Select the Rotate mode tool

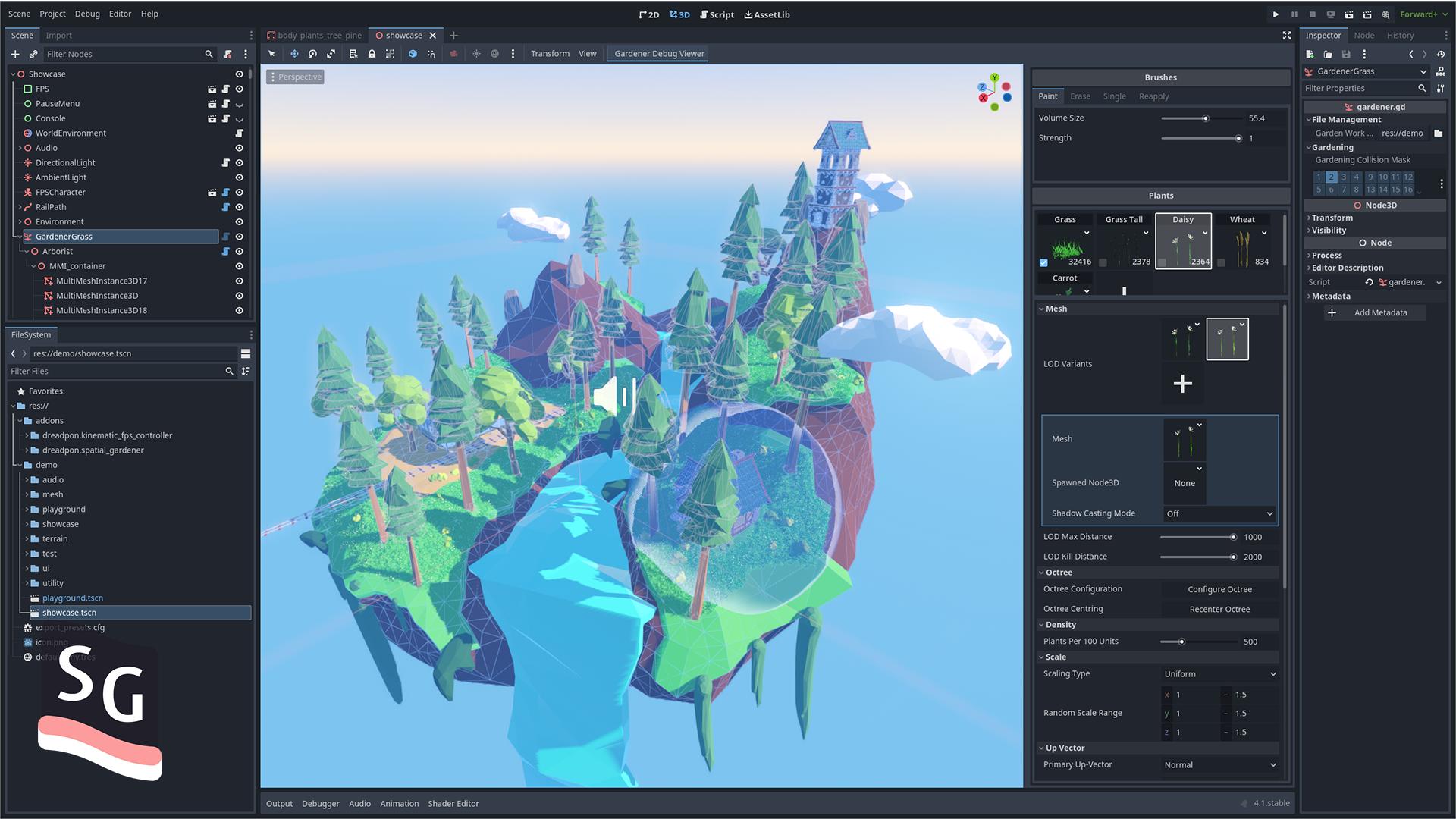tap(312, 54)
